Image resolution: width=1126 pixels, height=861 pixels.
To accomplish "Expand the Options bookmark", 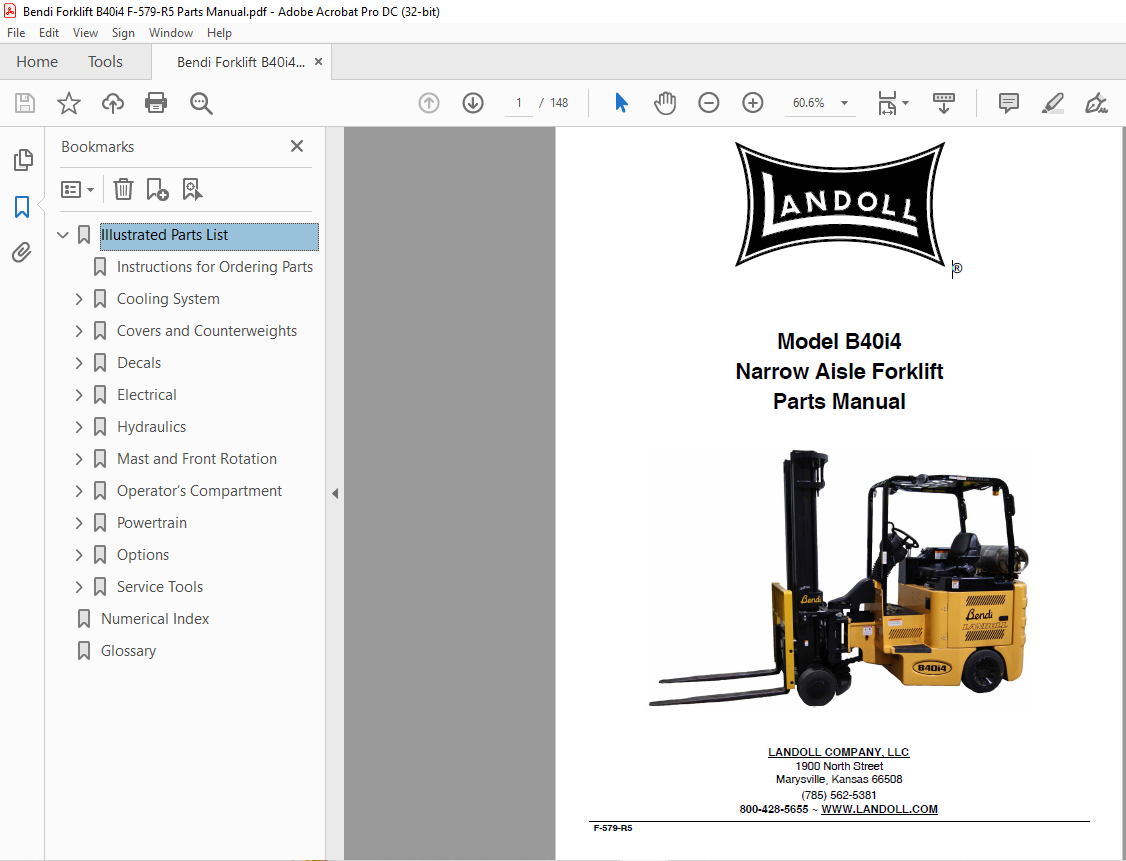I will tap(78, 555).
